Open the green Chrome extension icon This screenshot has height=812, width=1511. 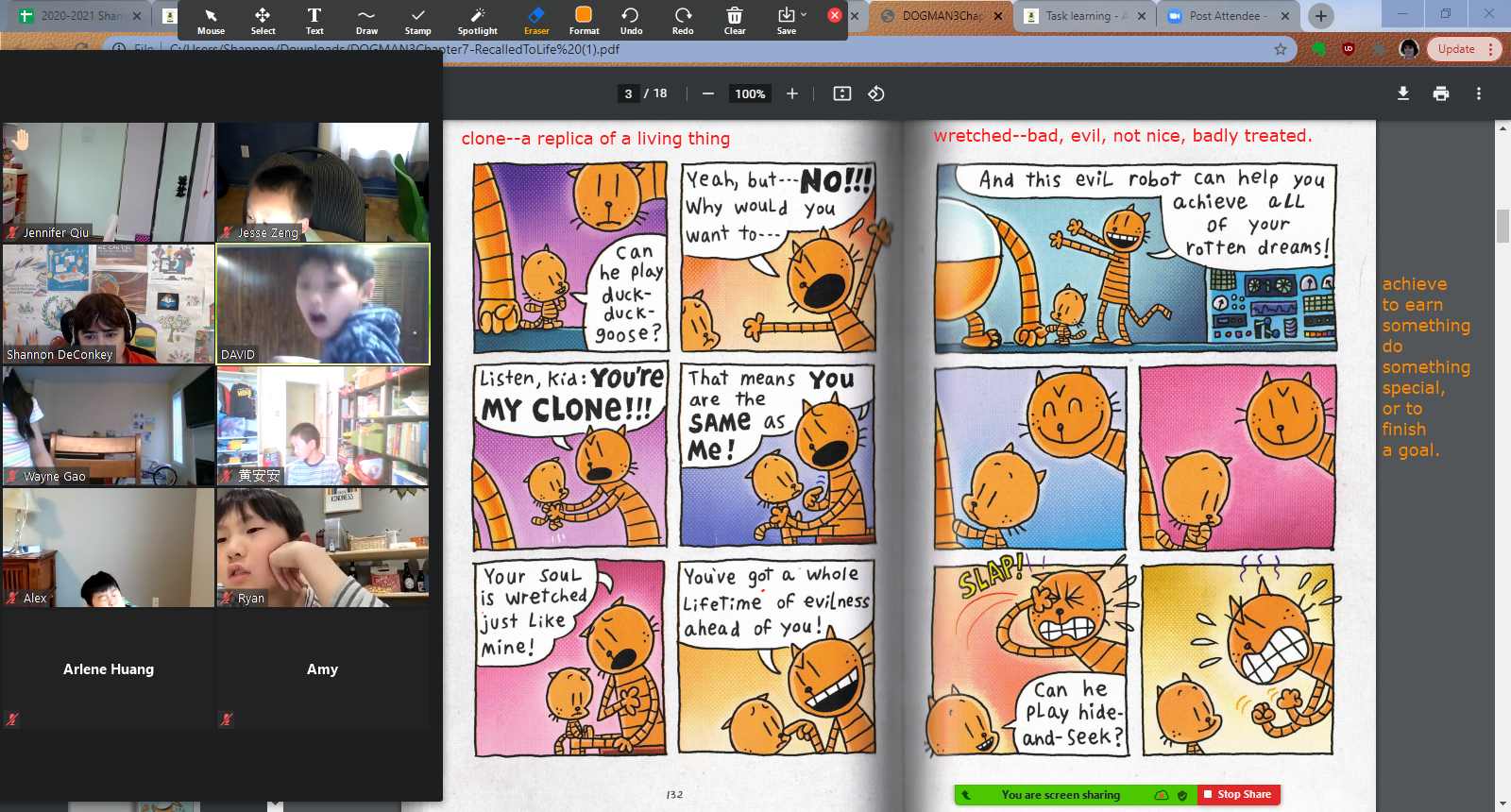(x=1319, y=49)
